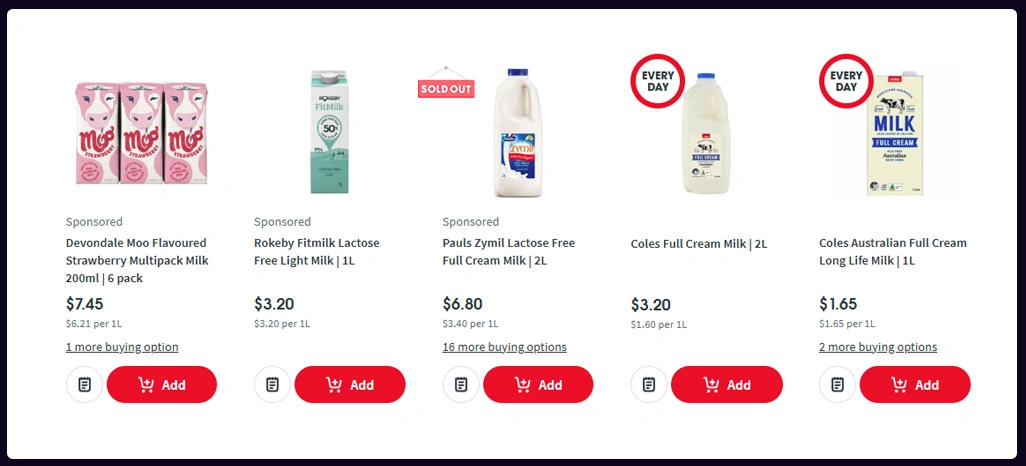Add Coles Long Life Milk to cart
Screen dimensions: 1026x466
(915, 385)
